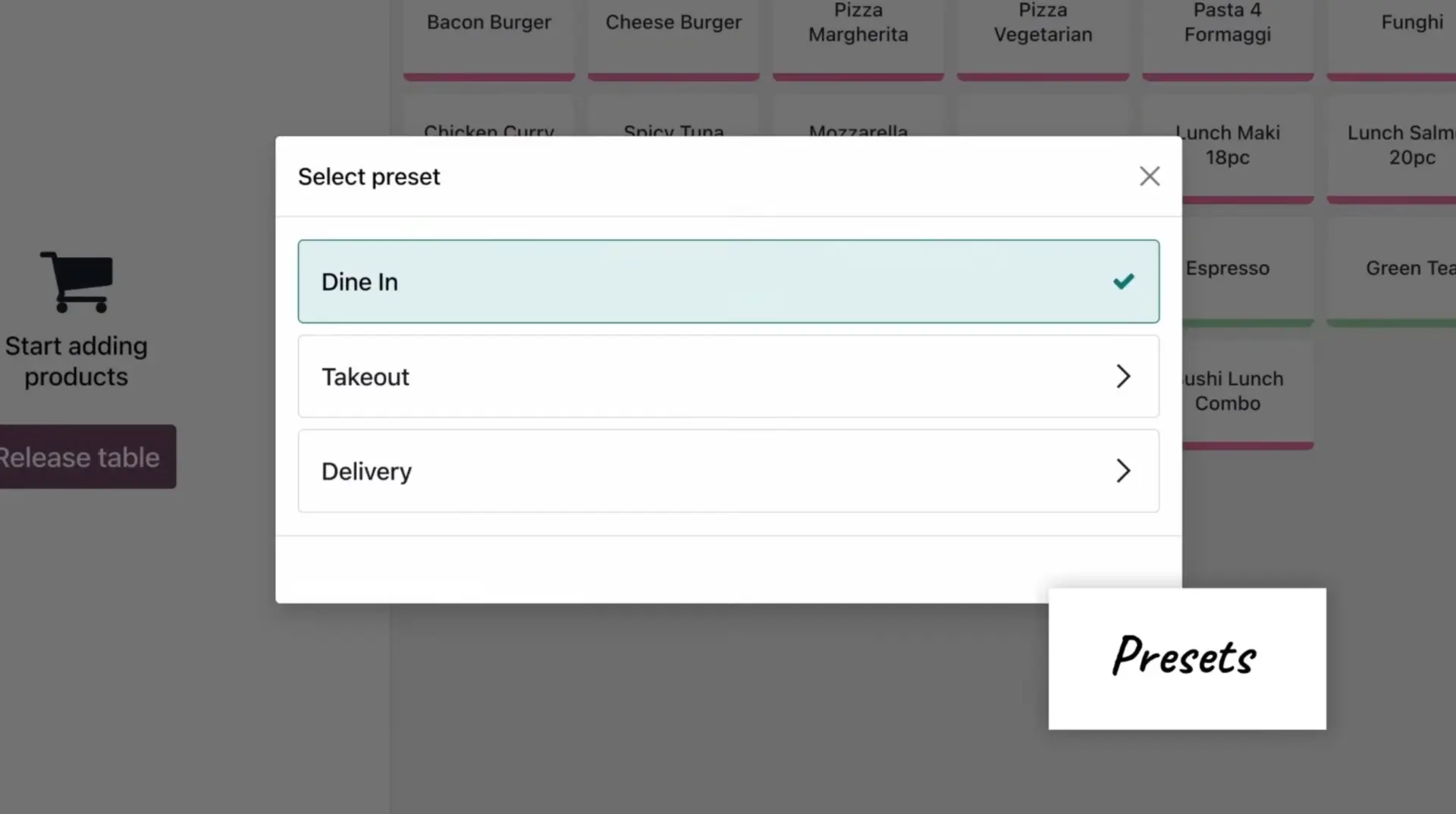This screenshot has width=1456, height=814.
Task: Click the checkmark on Dine In
Action: click(1124, 281)
